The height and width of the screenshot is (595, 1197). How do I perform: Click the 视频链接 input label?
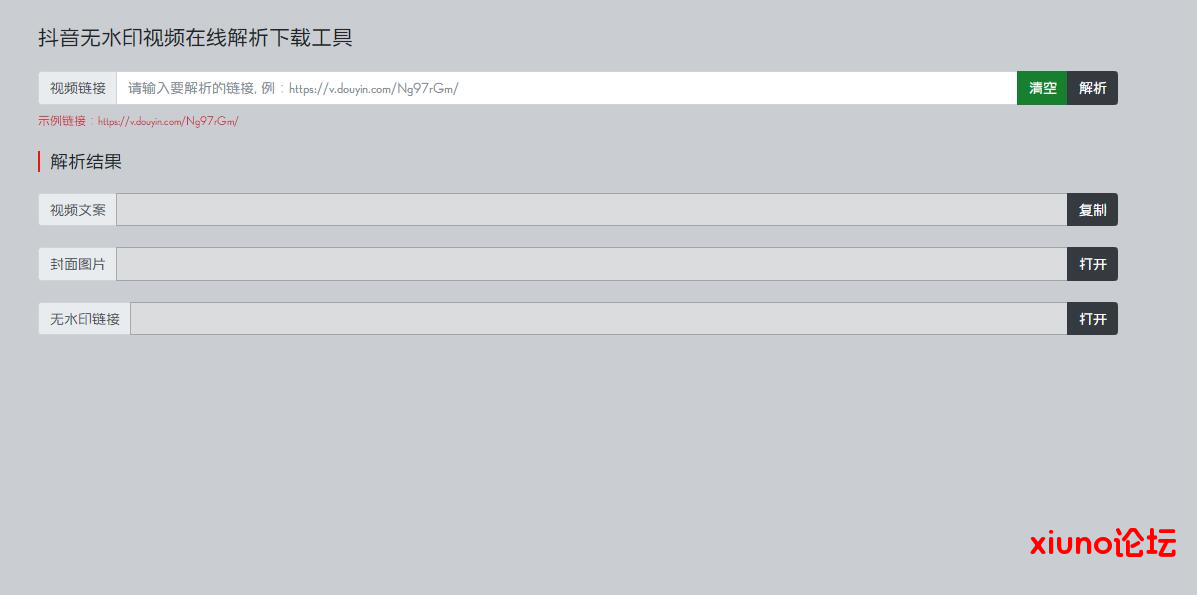click(78, 88)
